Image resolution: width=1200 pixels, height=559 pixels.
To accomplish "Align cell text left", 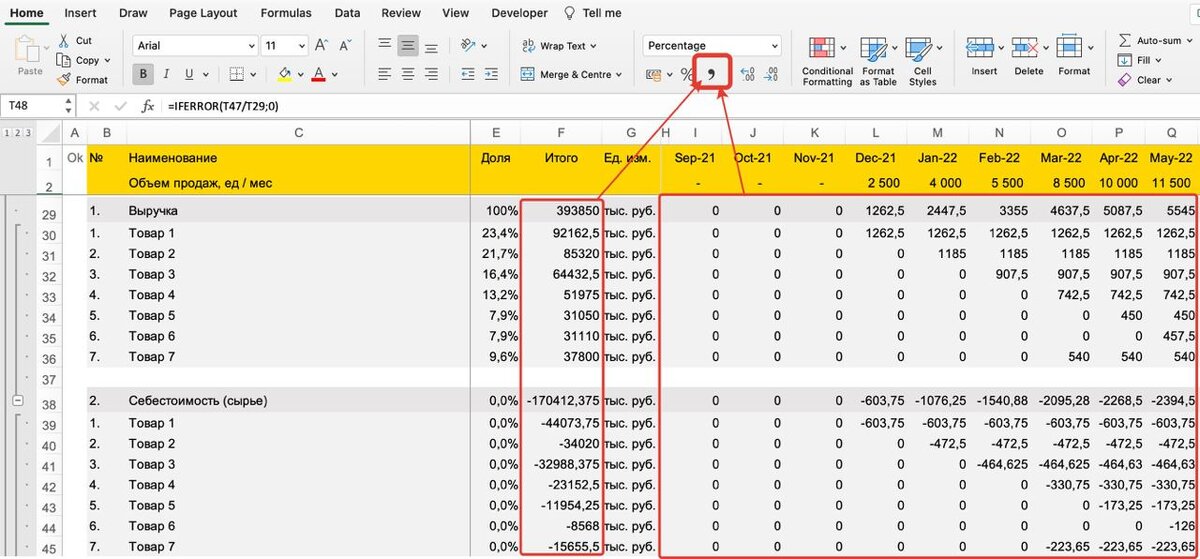I will pyautogui.click(x=385, y=74).
